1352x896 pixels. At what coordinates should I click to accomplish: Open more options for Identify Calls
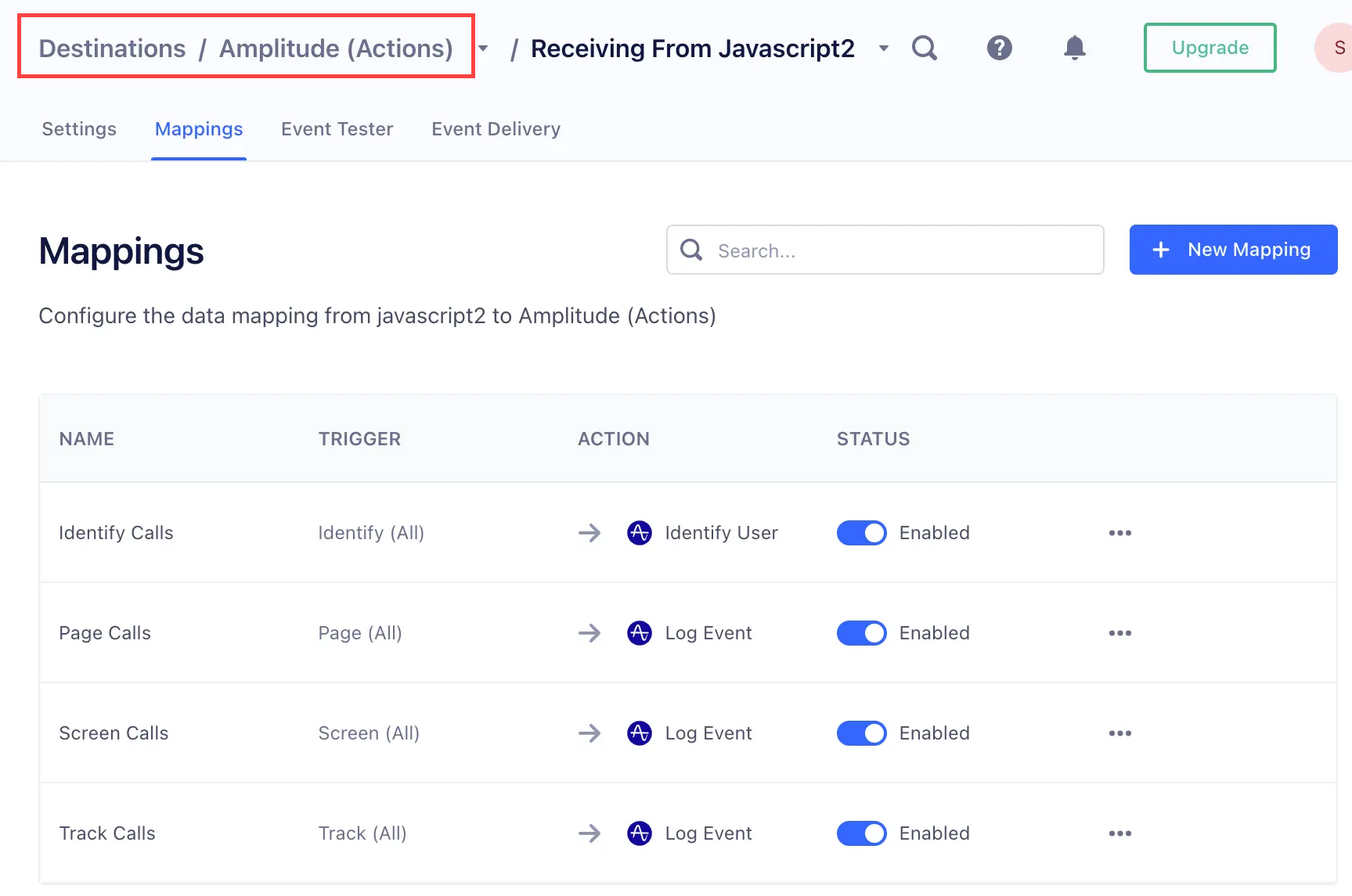click(x=1120, y=533)
